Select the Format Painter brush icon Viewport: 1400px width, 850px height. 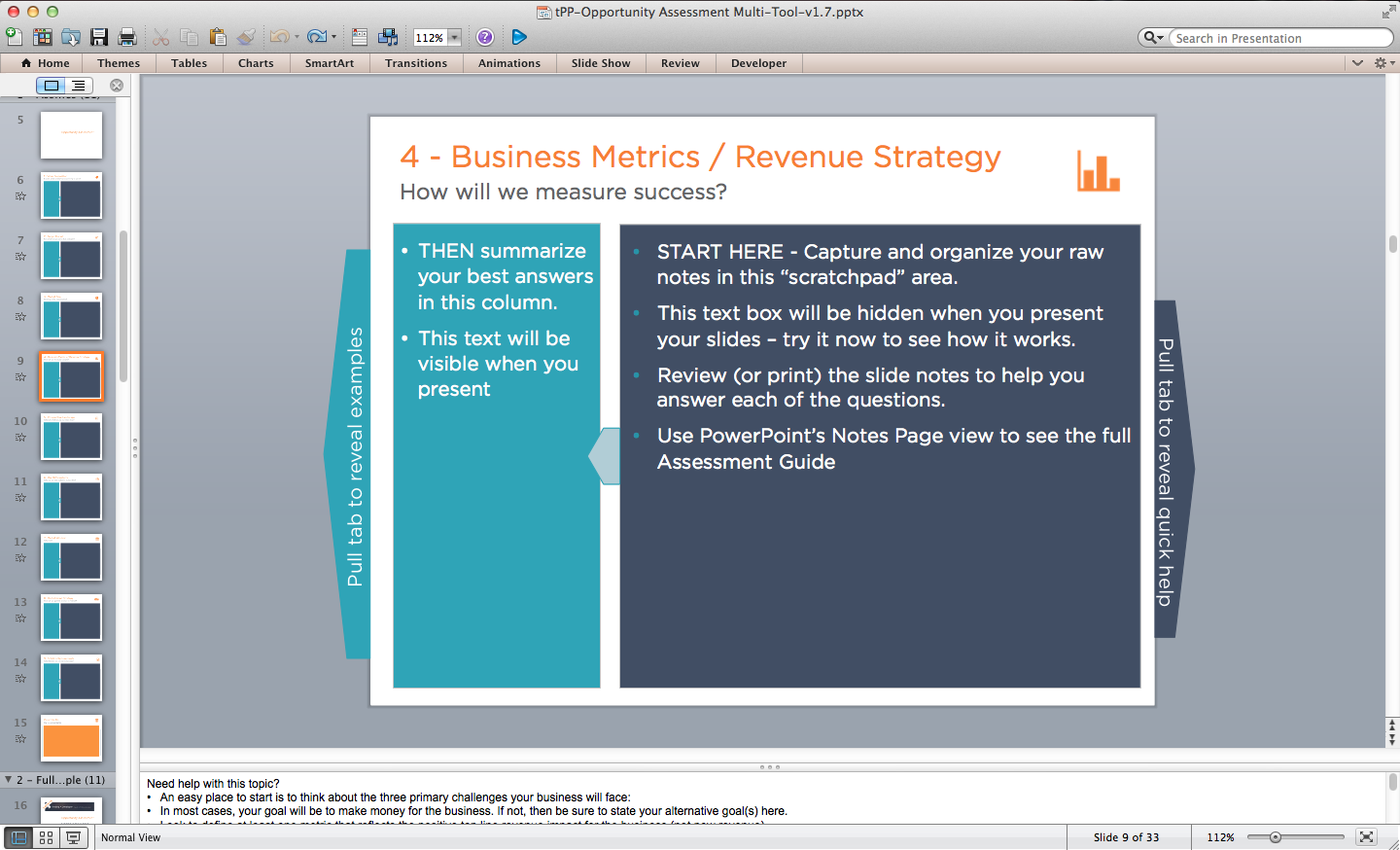point(247,37)
